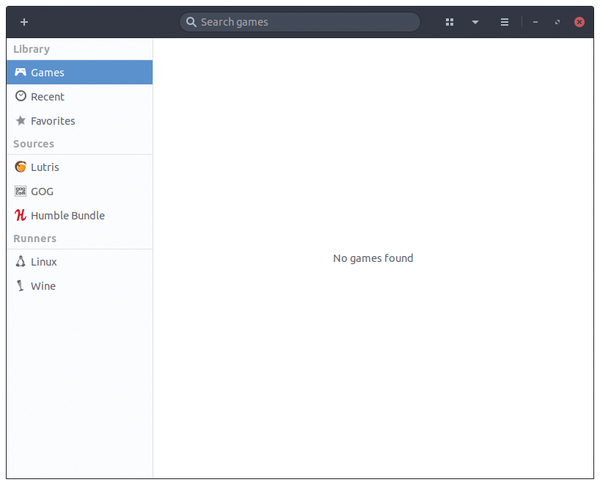Screen dimensions: 600x485
Task: Minimize the Lutris window
Action: click(x=535, y=22)
